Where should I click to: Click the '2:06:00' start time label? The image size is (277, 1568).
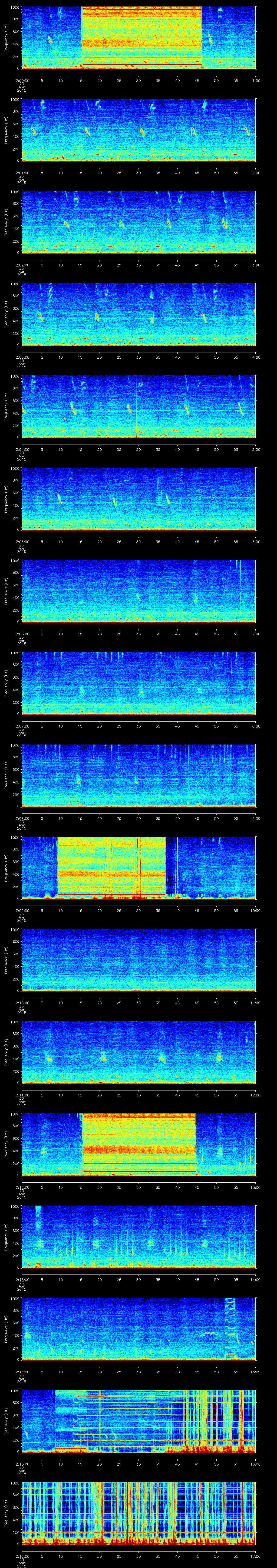coord(22,634)
